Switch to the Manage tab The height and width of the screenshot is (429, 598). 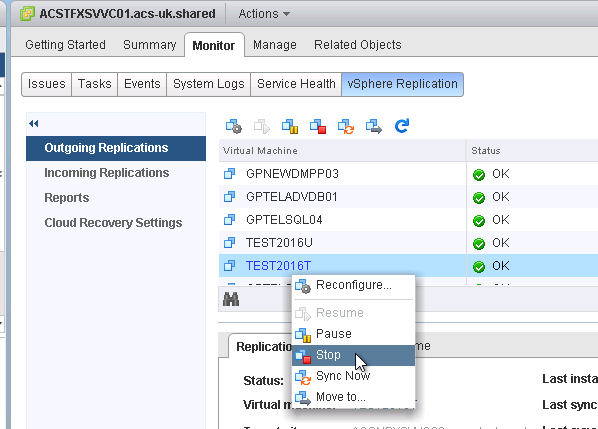click(x=275, y=45)
